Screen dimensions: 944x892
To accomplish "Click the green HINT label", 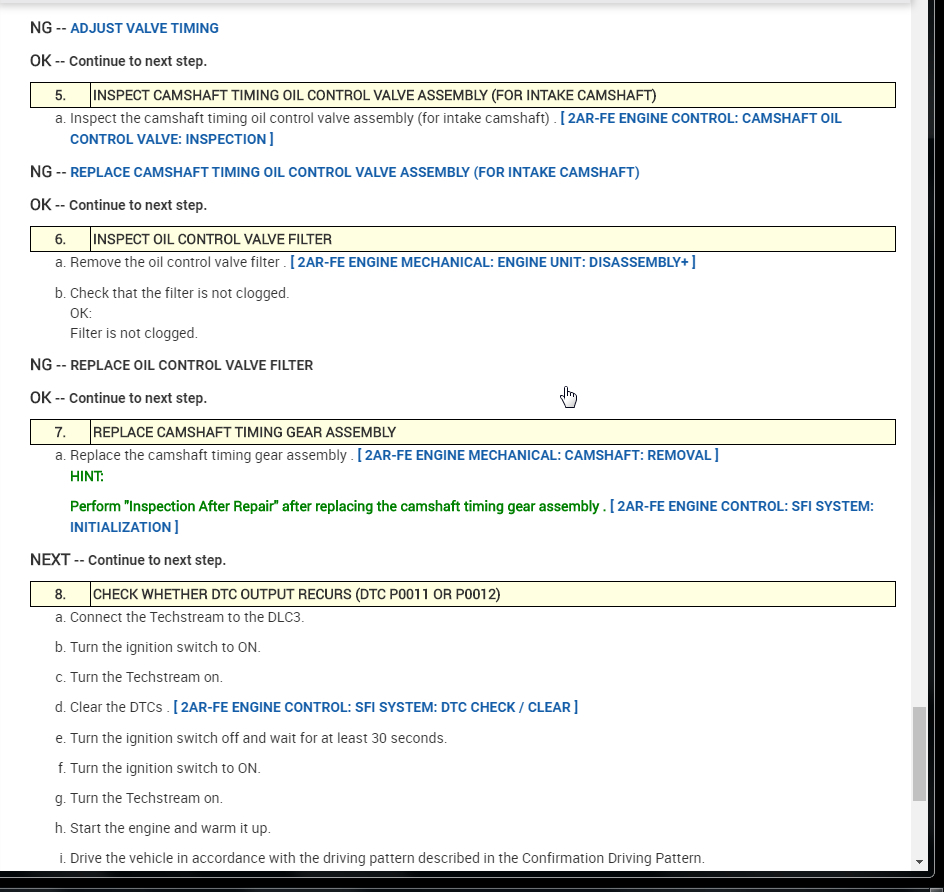I will [86, 476].
